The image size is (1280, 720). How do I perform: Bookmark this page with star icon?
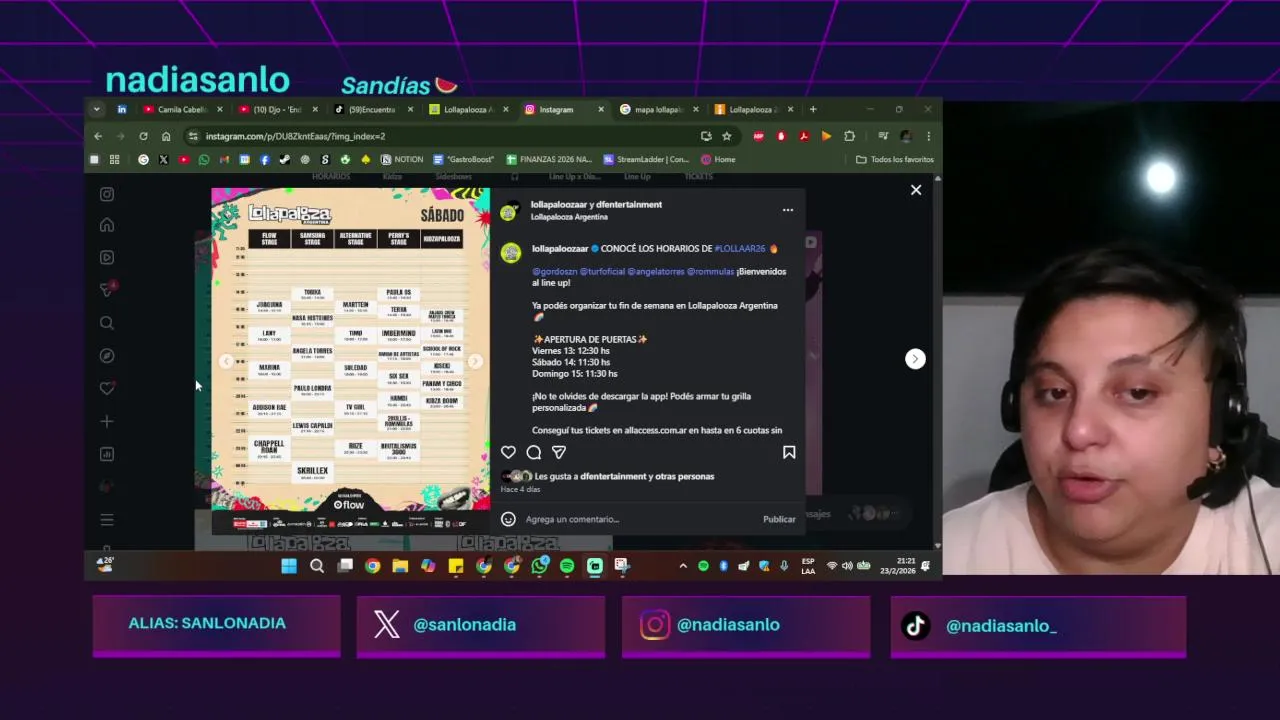point(727,136)
